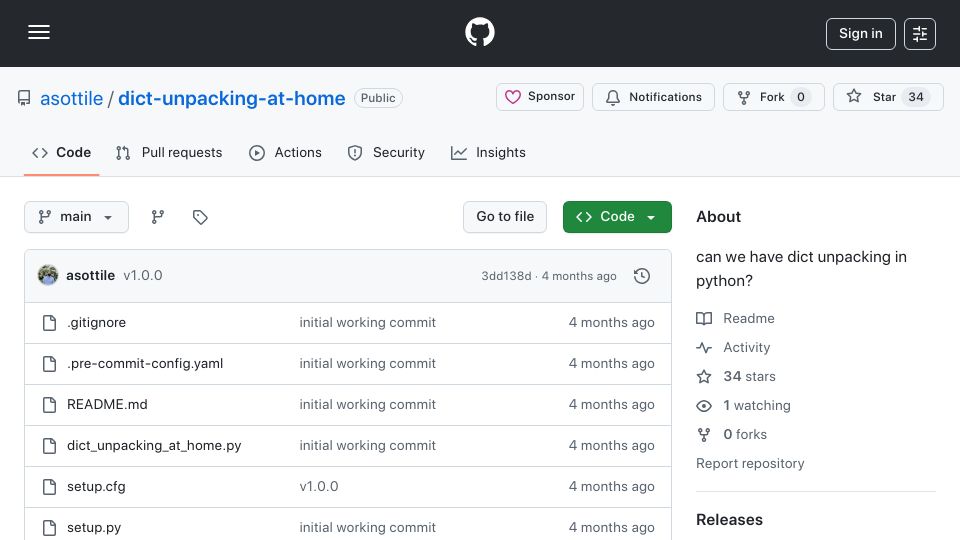960x540 pixels.
Task: Switch to Insights tab
Action: (x=488, y=152)
